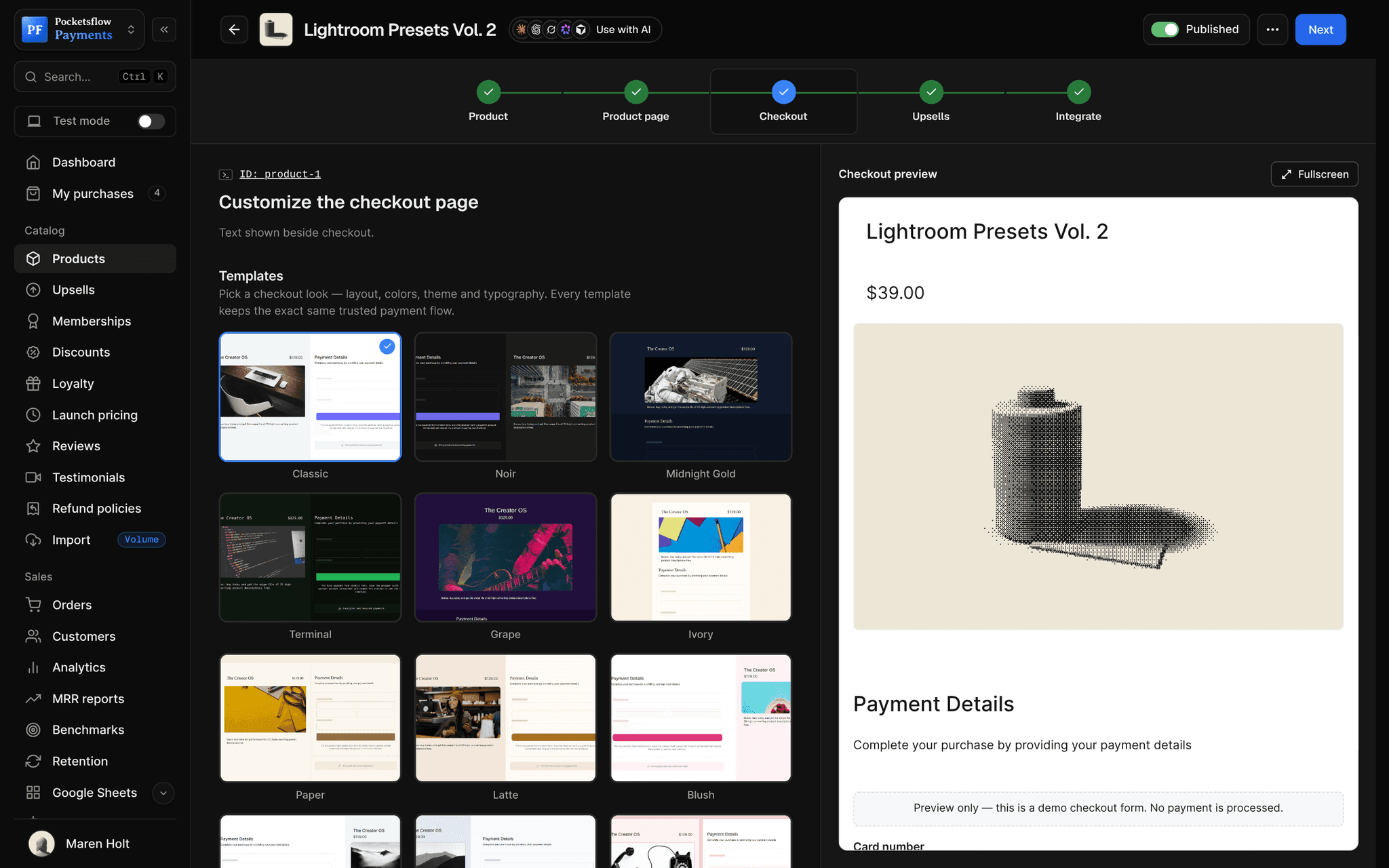The image size is (1389, 868).
Task: Go to the Product page step
Action: point(635,101)
